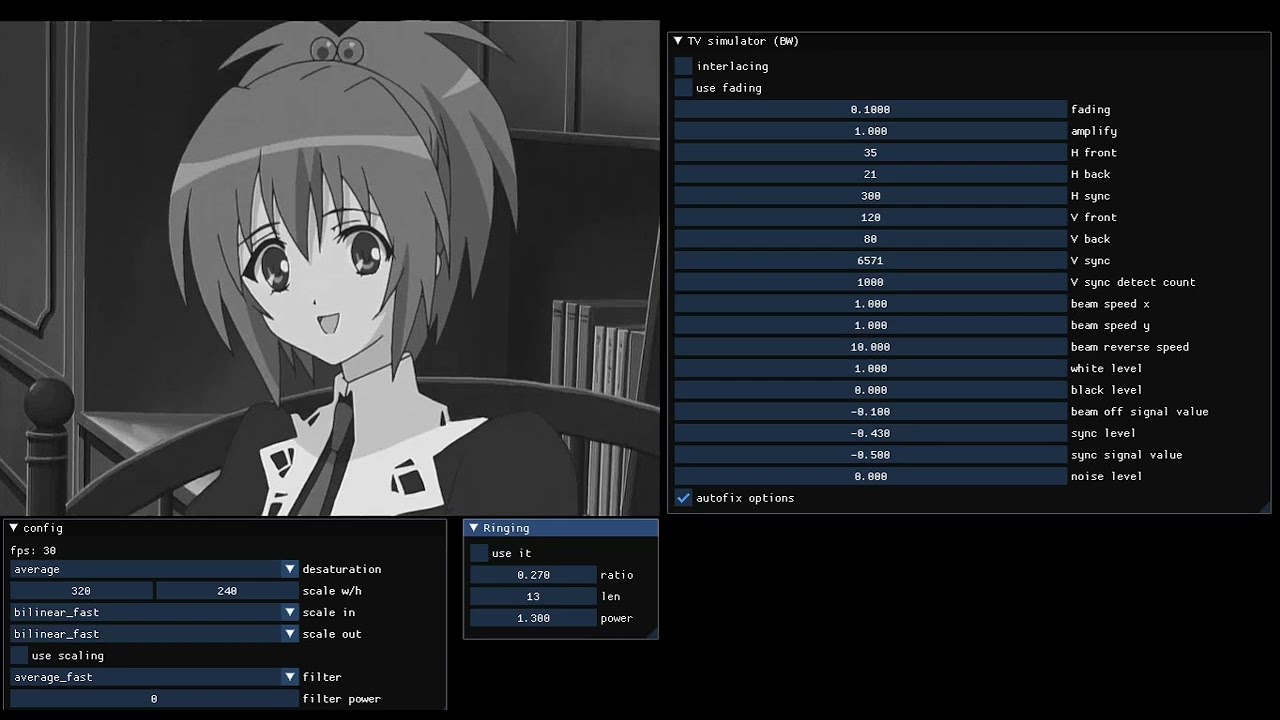The width and height of the screenshot is (1280, 720).
Task: Click the sync signal value slider
Action: point(871,455)
